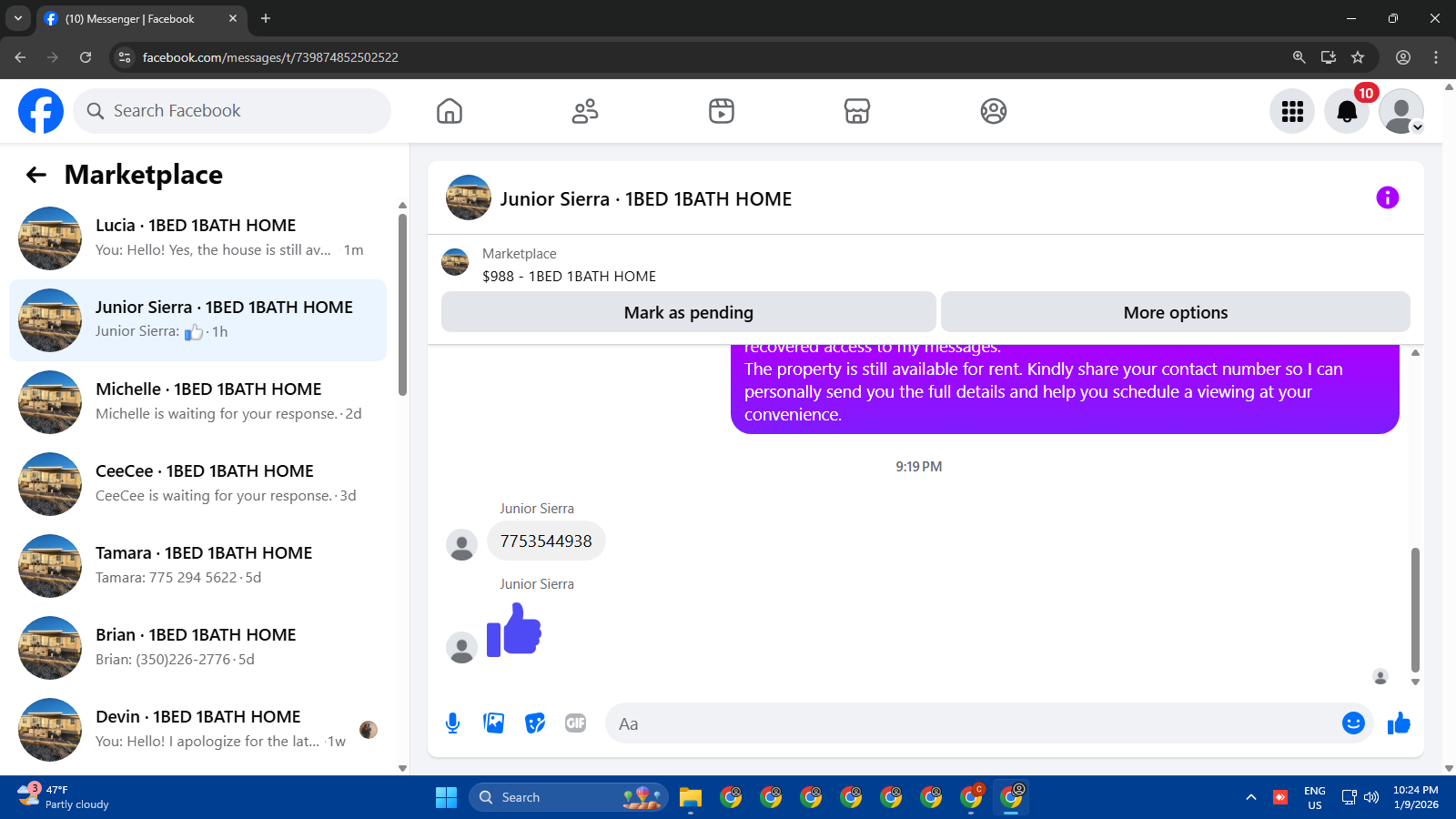Open the weather widget
The width and height of the screenshot is (1456, 819).
tap(64, 797)
